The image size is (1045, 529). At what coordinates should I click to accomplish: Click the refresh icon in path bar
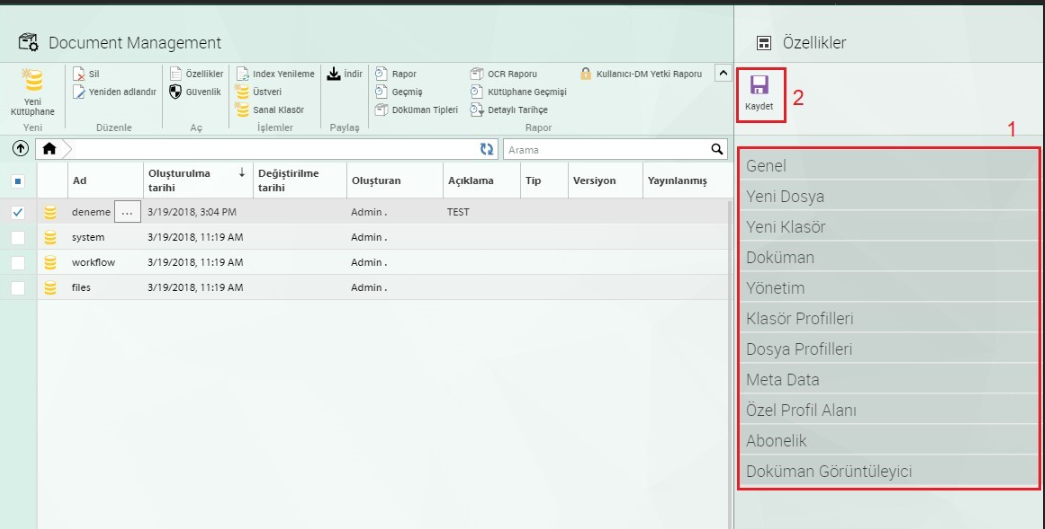coord(487,149)
